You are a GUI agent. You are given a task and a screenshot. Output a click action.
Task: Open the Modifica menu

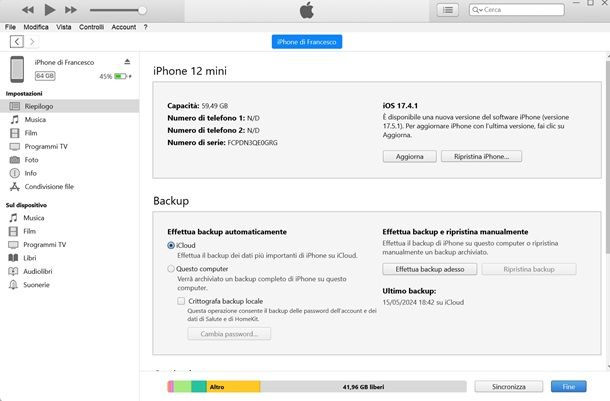pos(36,27)
